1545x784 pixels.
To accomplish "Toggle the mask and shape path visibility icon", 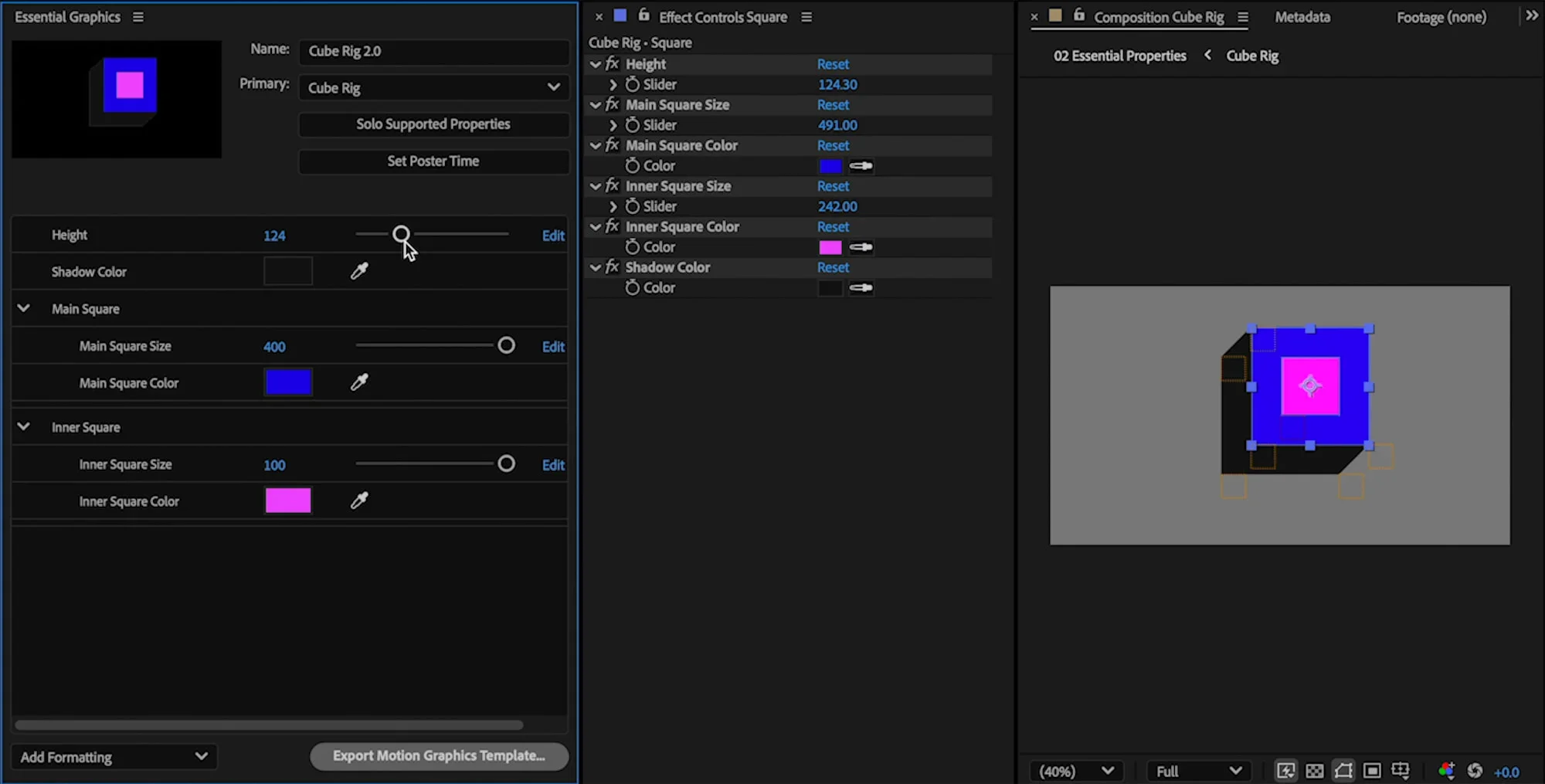I will coord(1343,771).
